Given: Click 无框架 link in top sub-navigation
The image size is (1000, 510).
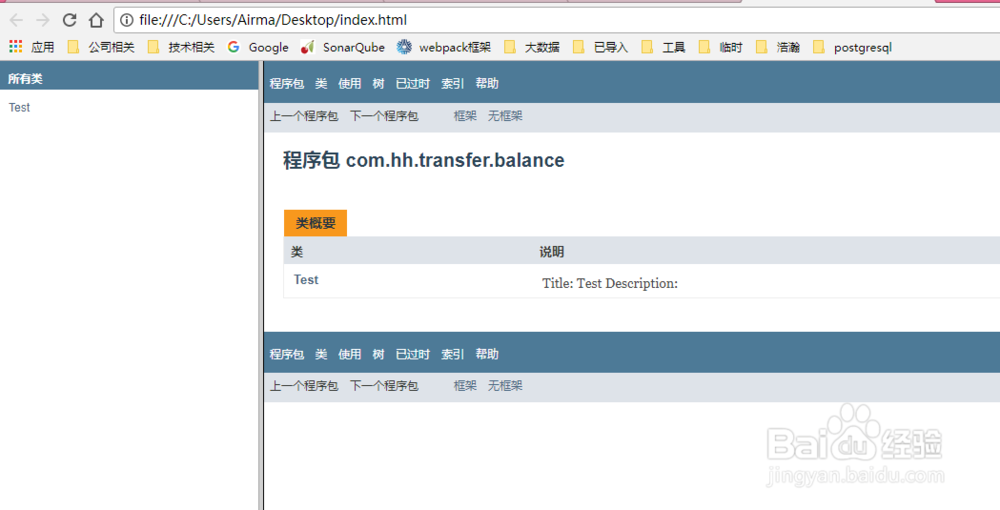Looking at the screenshot, I should (x=505, y=116).
